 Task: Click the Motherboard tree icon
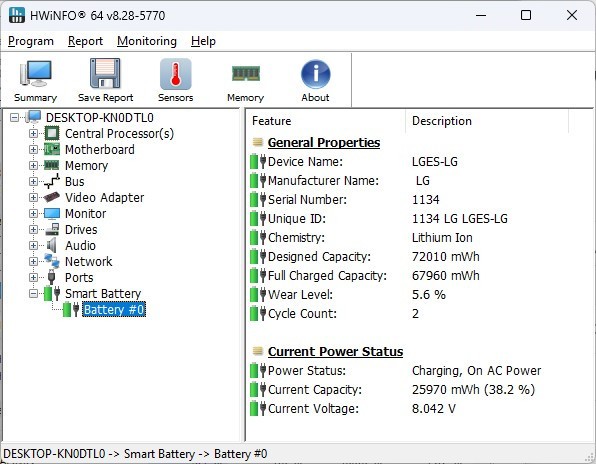click(x=52, y=149)
